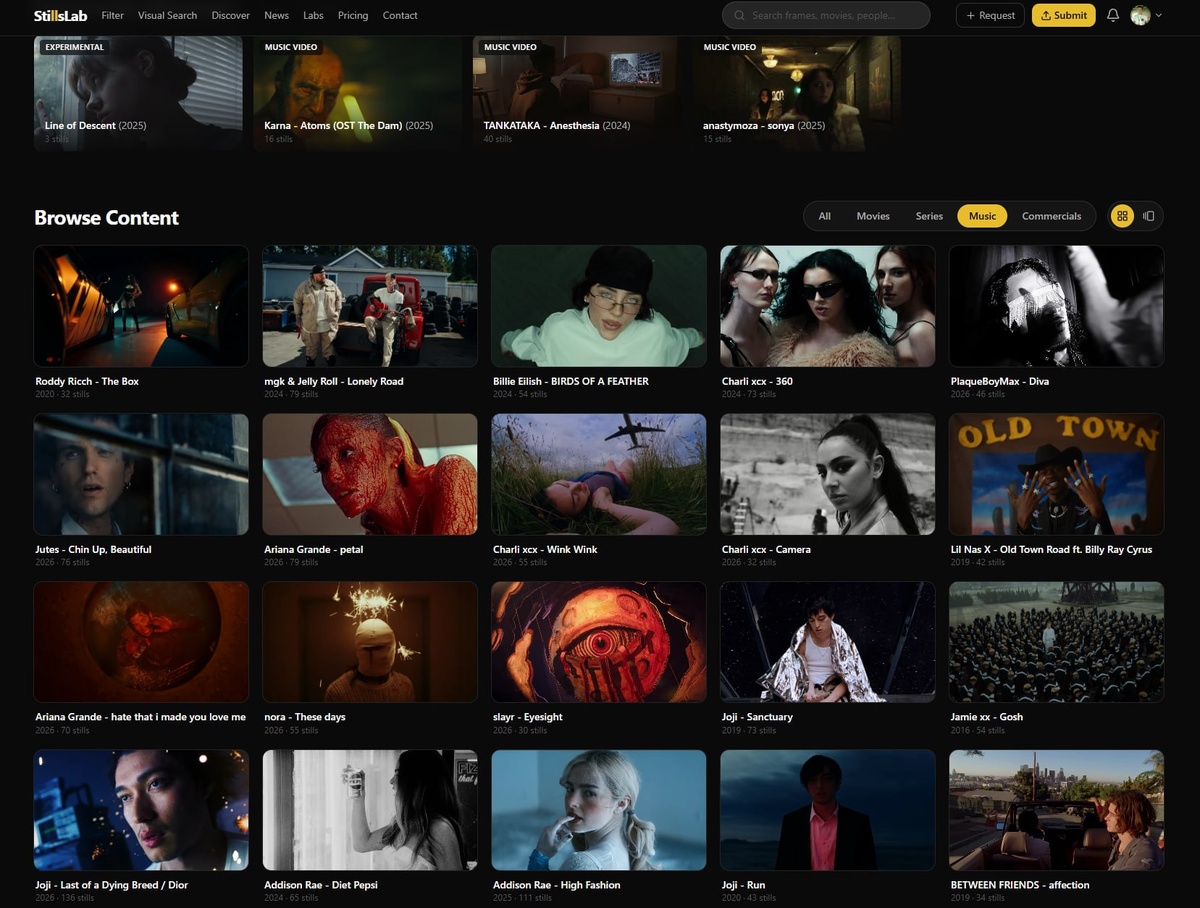Select the All content filter

pyautogui.click(x=825, y=216)
